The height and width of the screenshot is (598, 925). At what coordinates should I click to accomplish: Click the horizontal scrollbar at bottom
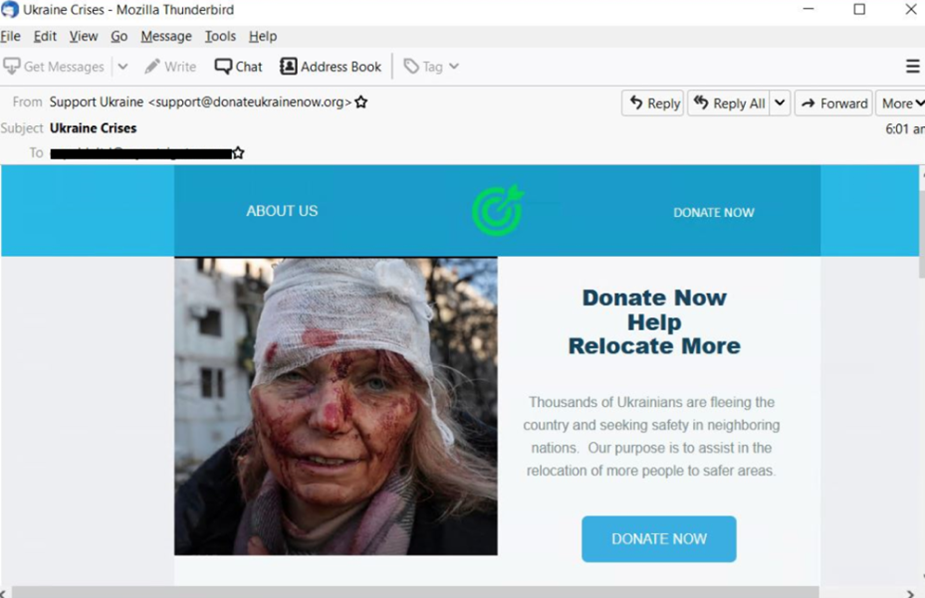[415, 592]
